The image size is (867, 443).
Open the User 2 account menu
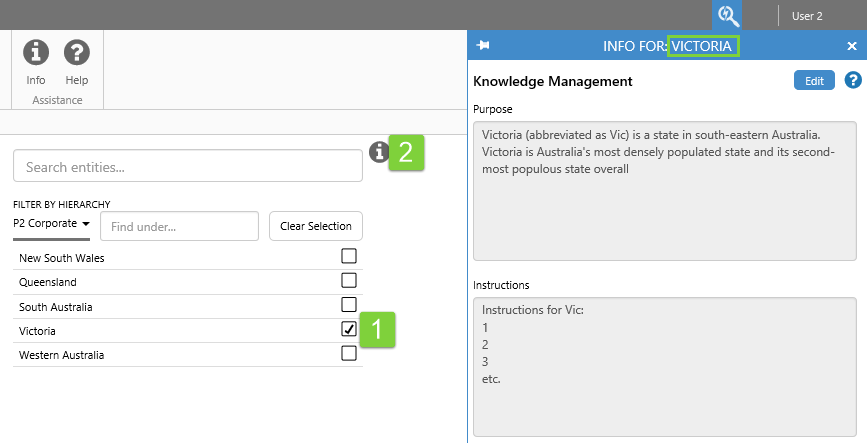pos(806,16)
